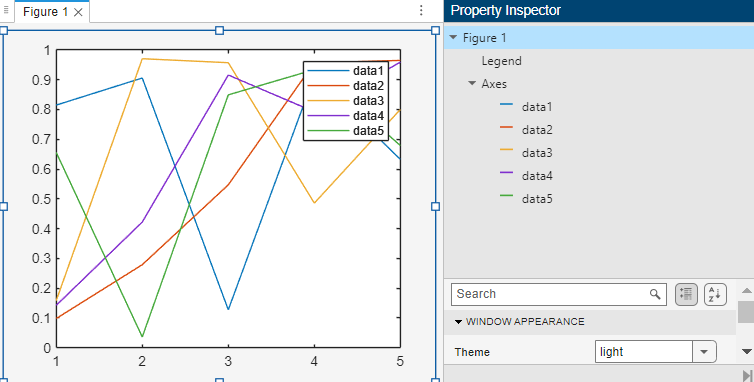
Task: Select data1 in the object tree
Action: click(537, 107)
